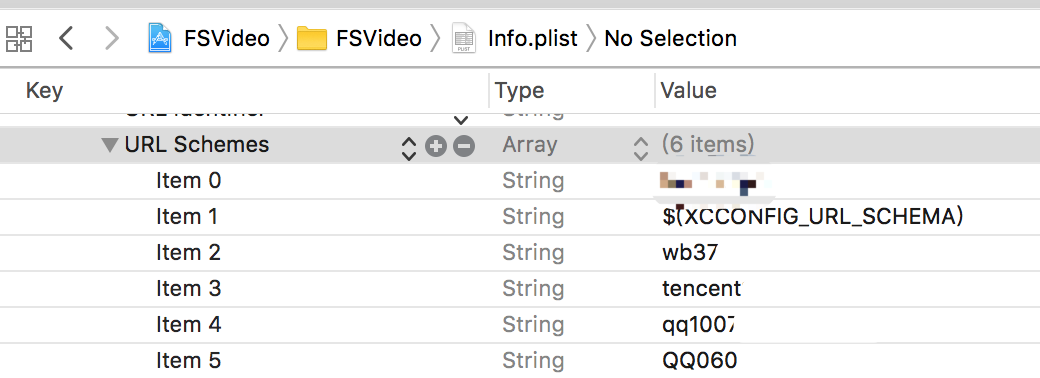Click the yellow FSVideo folder icon
Viewport: 1040px width, 378px height.
coord(312,38)
